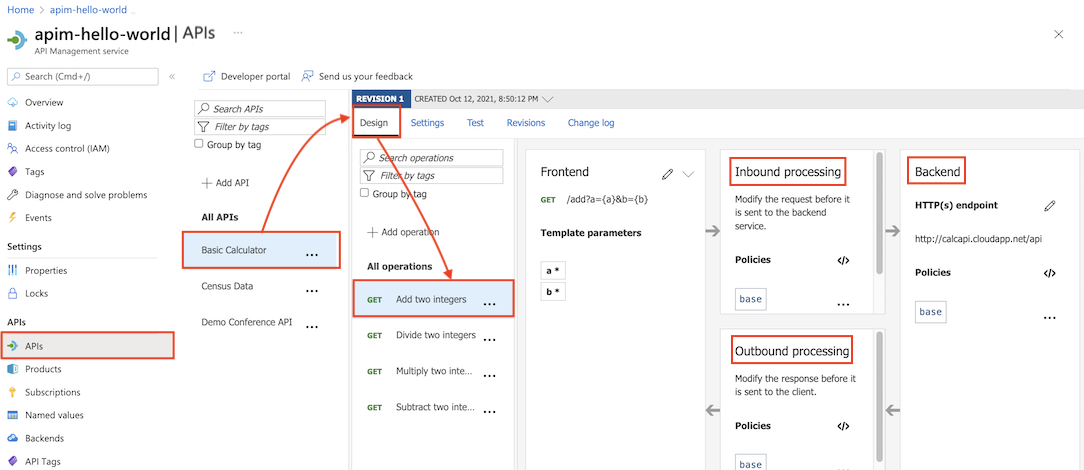Image resolution: width=1084 pixels, height=470 pixels.
Task: Select Divide two integers operation
Action: 436,335
